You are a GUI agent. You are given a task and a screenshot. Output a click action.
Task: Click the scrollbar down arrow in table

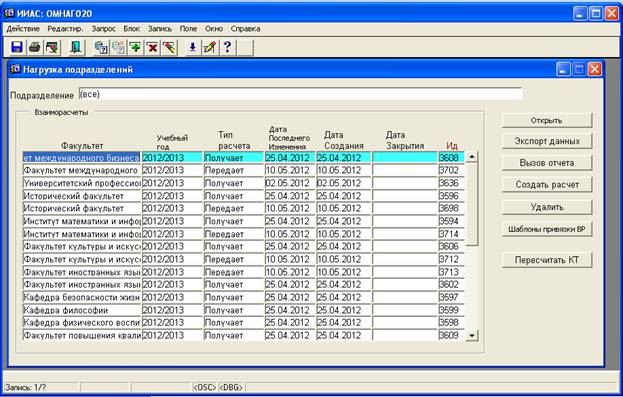tap(472, 335)
